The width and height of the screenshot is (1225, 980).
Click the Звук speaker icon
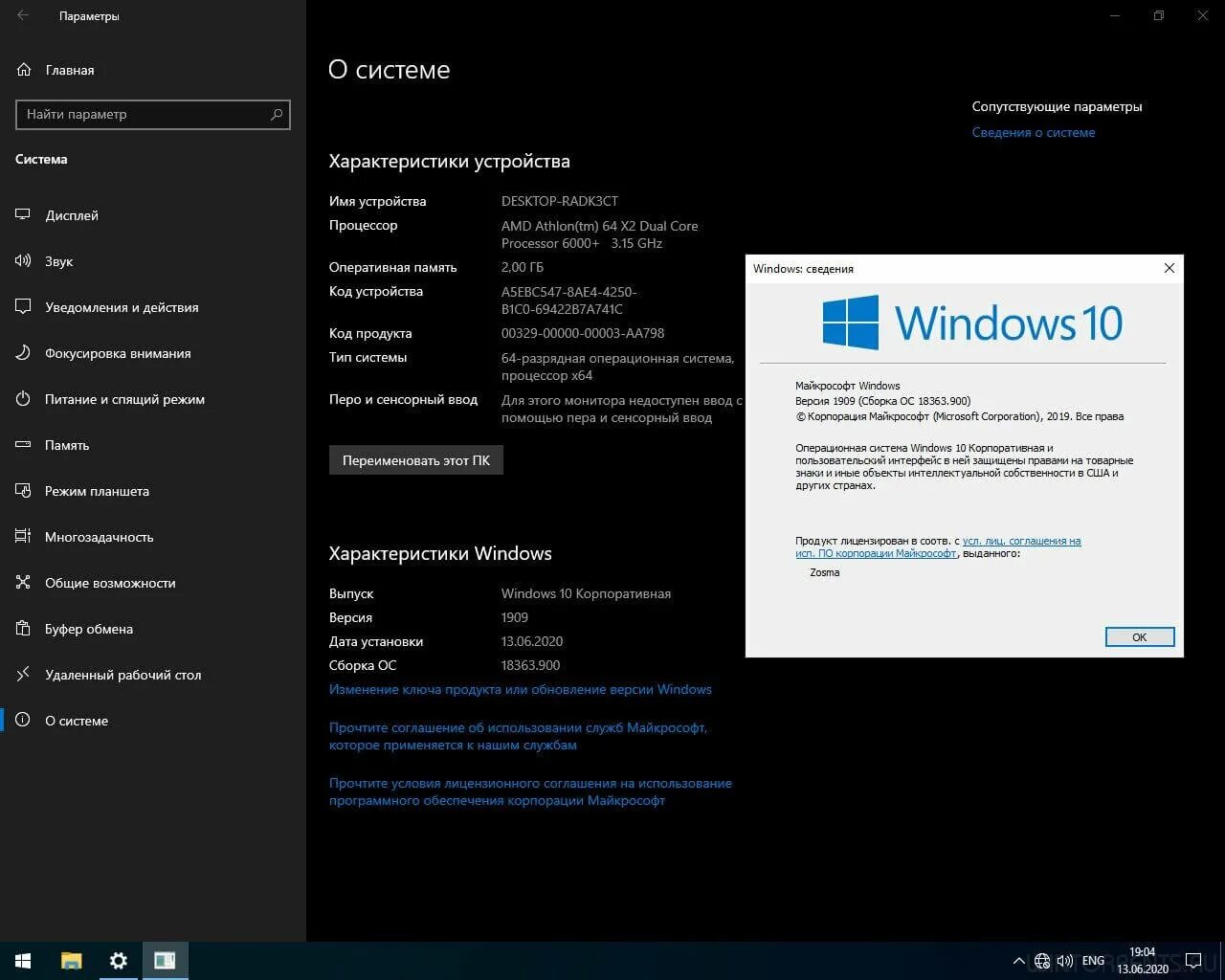(24, 261)
